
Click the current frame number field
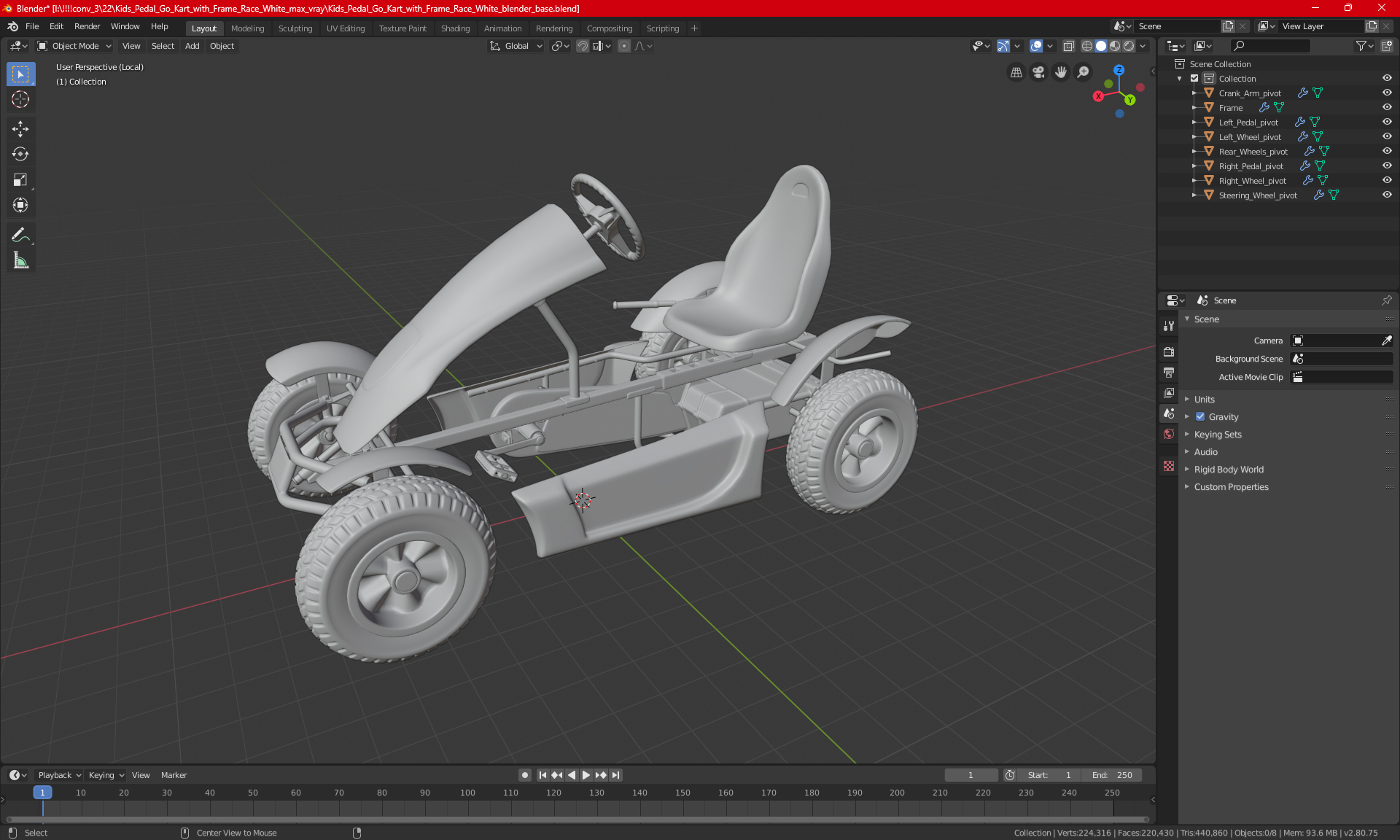pos(971,775)
